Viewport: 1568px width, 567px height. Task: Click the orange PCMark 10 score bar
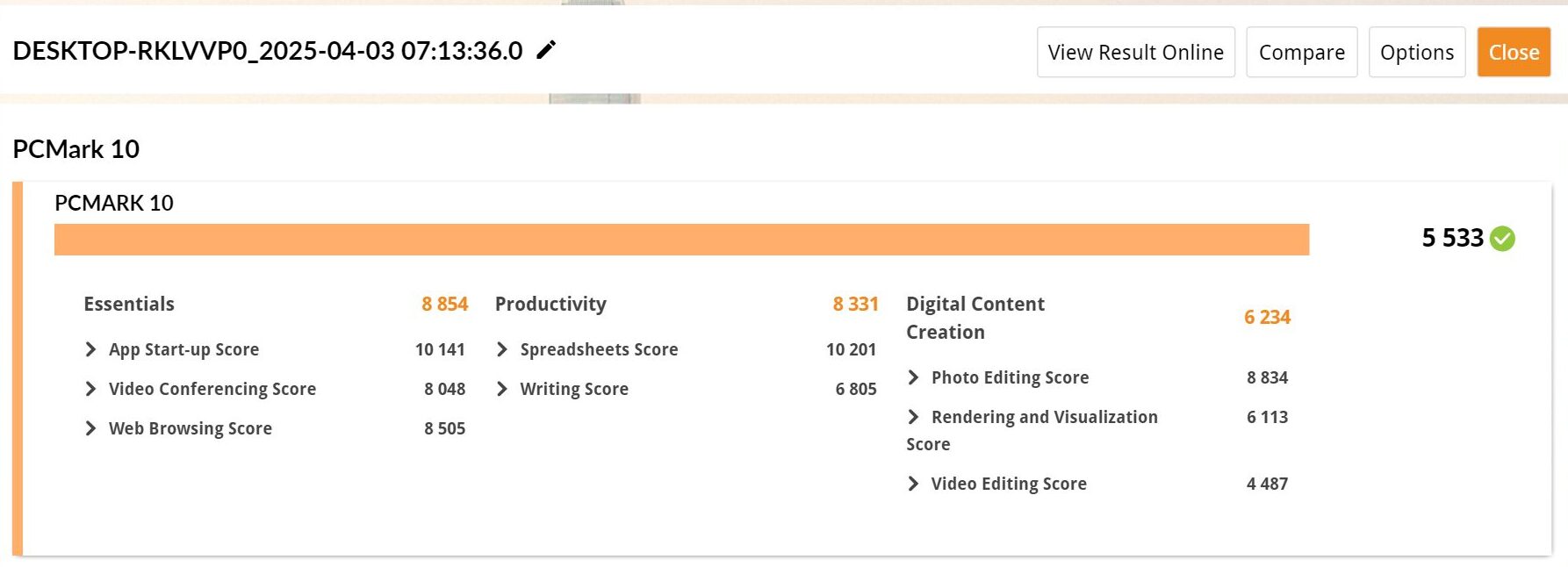(681, 240)
